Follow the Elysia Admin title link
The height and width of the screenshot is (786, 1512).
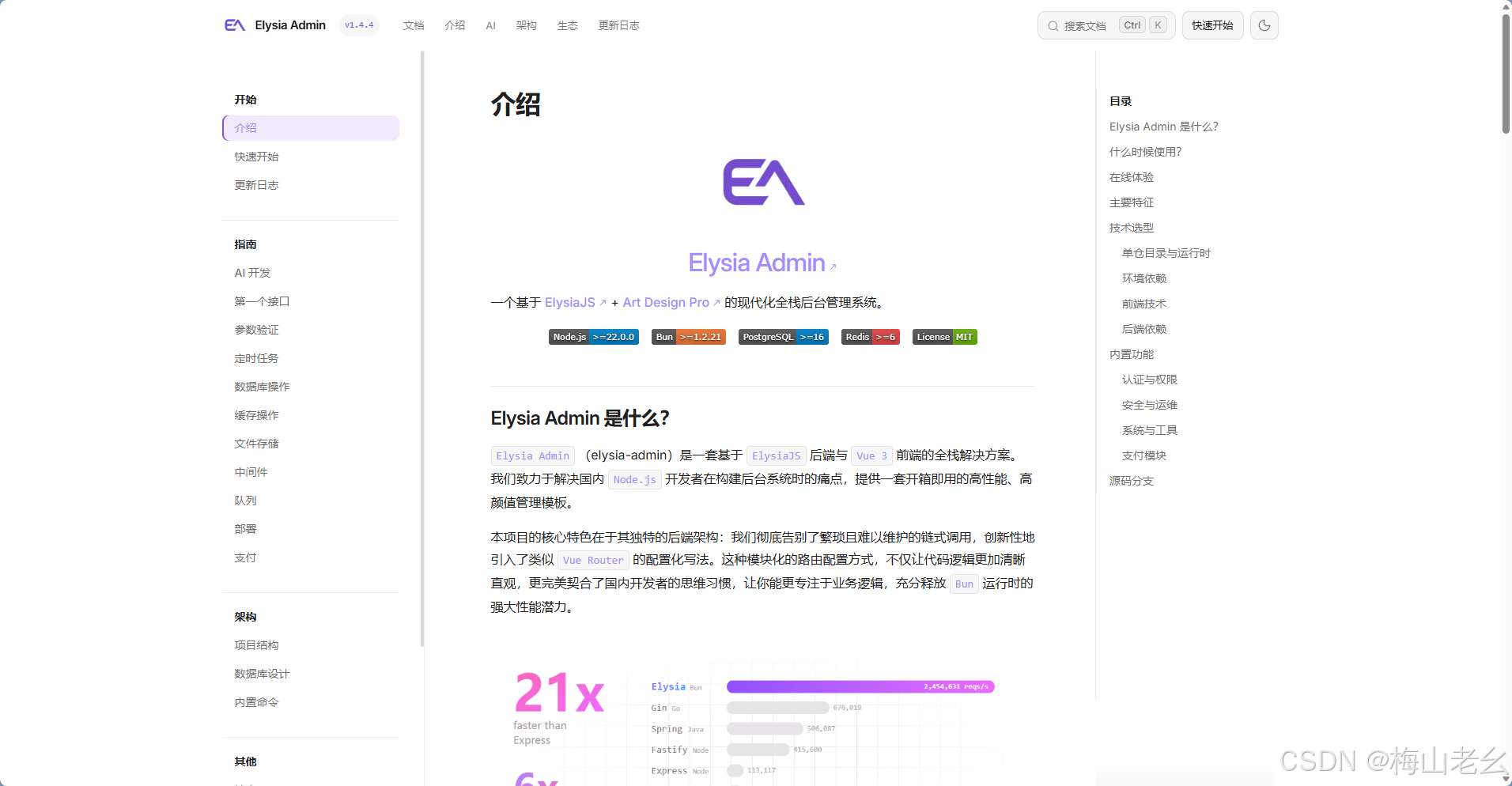pos(762,263)
